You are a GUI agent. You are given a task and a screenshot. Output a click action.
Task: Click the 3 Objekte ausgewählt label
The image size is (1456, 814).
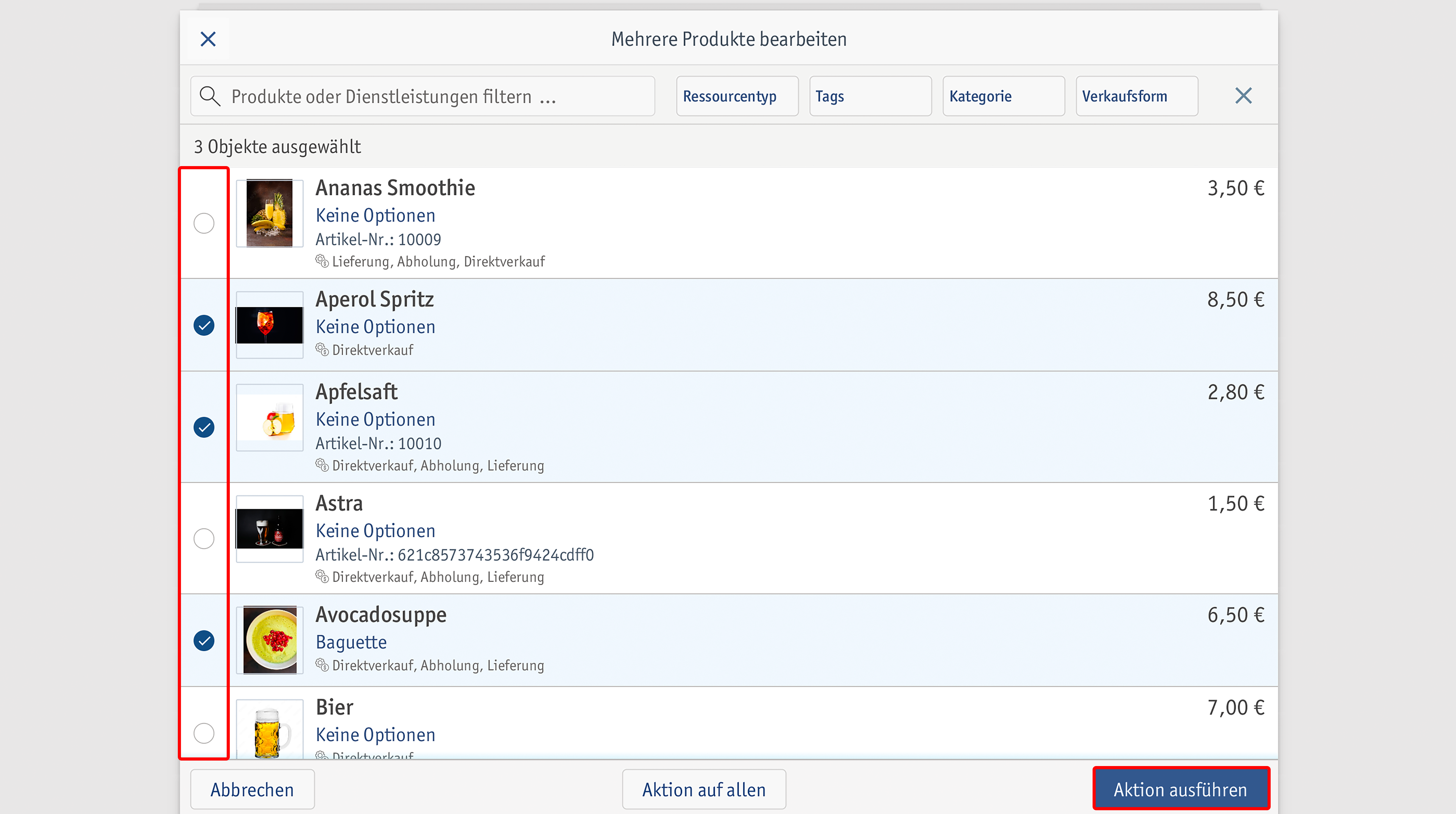[x=277, y=146]
